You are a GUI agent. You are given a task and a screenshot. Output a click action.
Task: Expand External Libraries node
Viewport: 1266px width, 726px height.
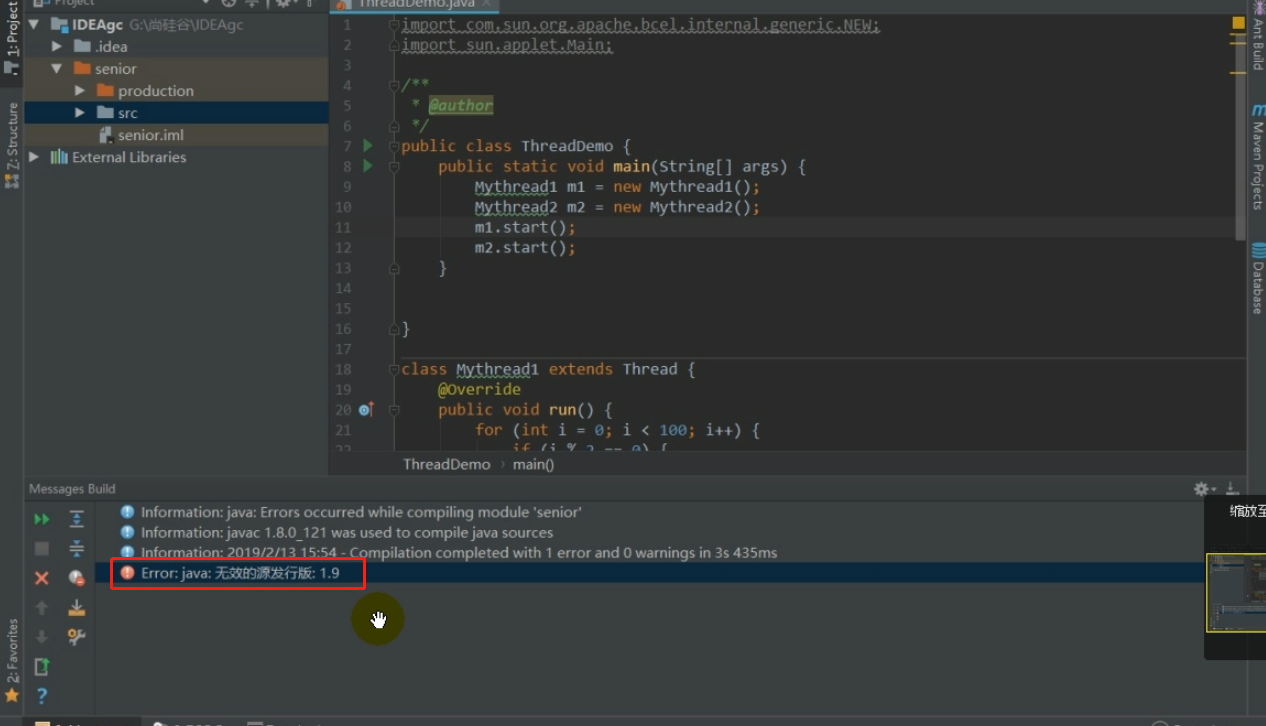[x=35, y=157]
